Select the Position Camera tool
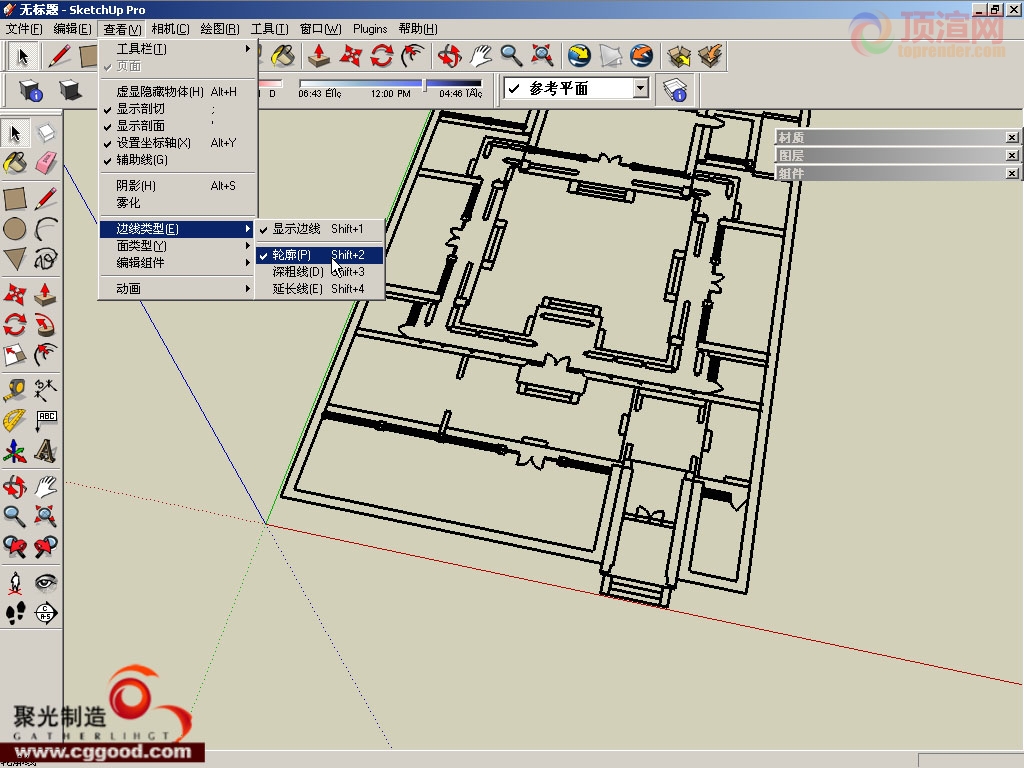 (15, 583)
